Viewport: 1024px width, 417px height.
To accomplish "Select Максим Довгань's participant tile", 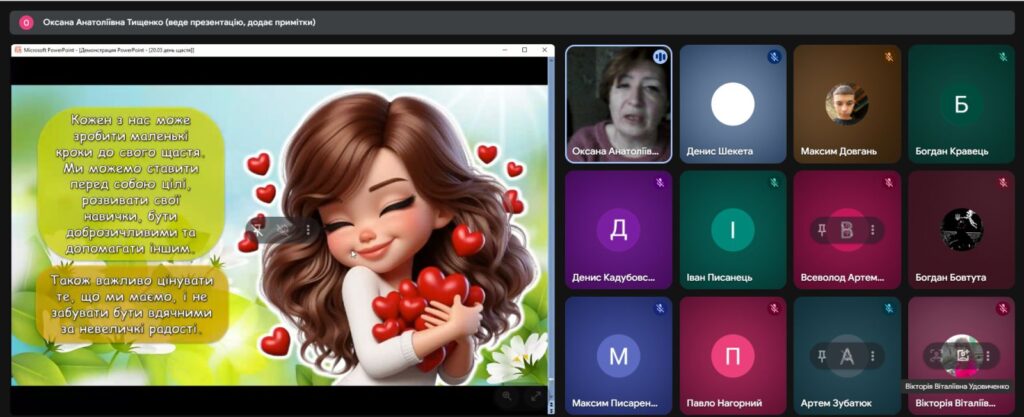I will coord(846,104).
